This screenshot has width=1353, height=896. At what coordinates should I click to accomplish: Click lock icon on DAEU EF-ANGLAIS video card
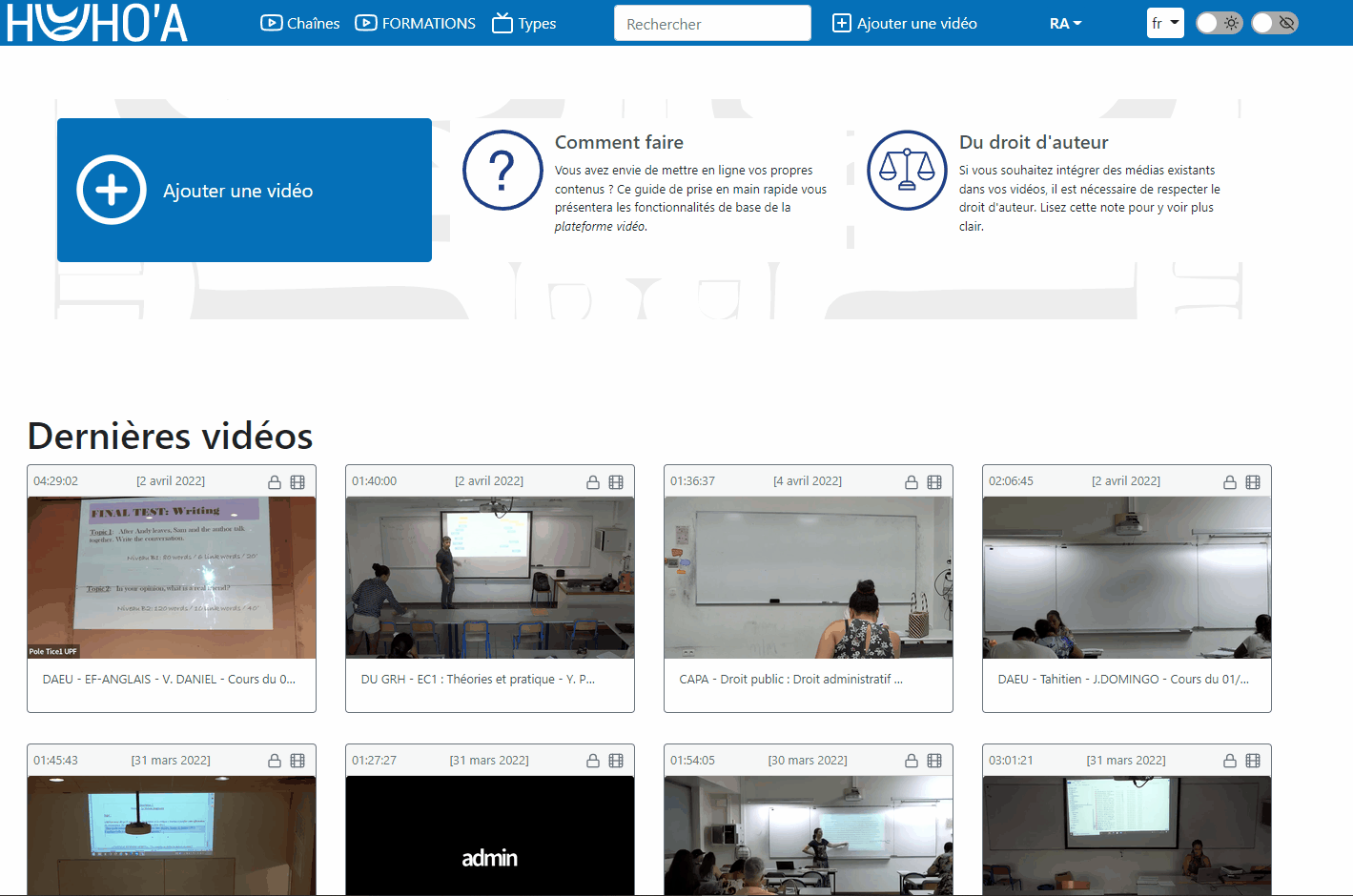click(275, 482)
